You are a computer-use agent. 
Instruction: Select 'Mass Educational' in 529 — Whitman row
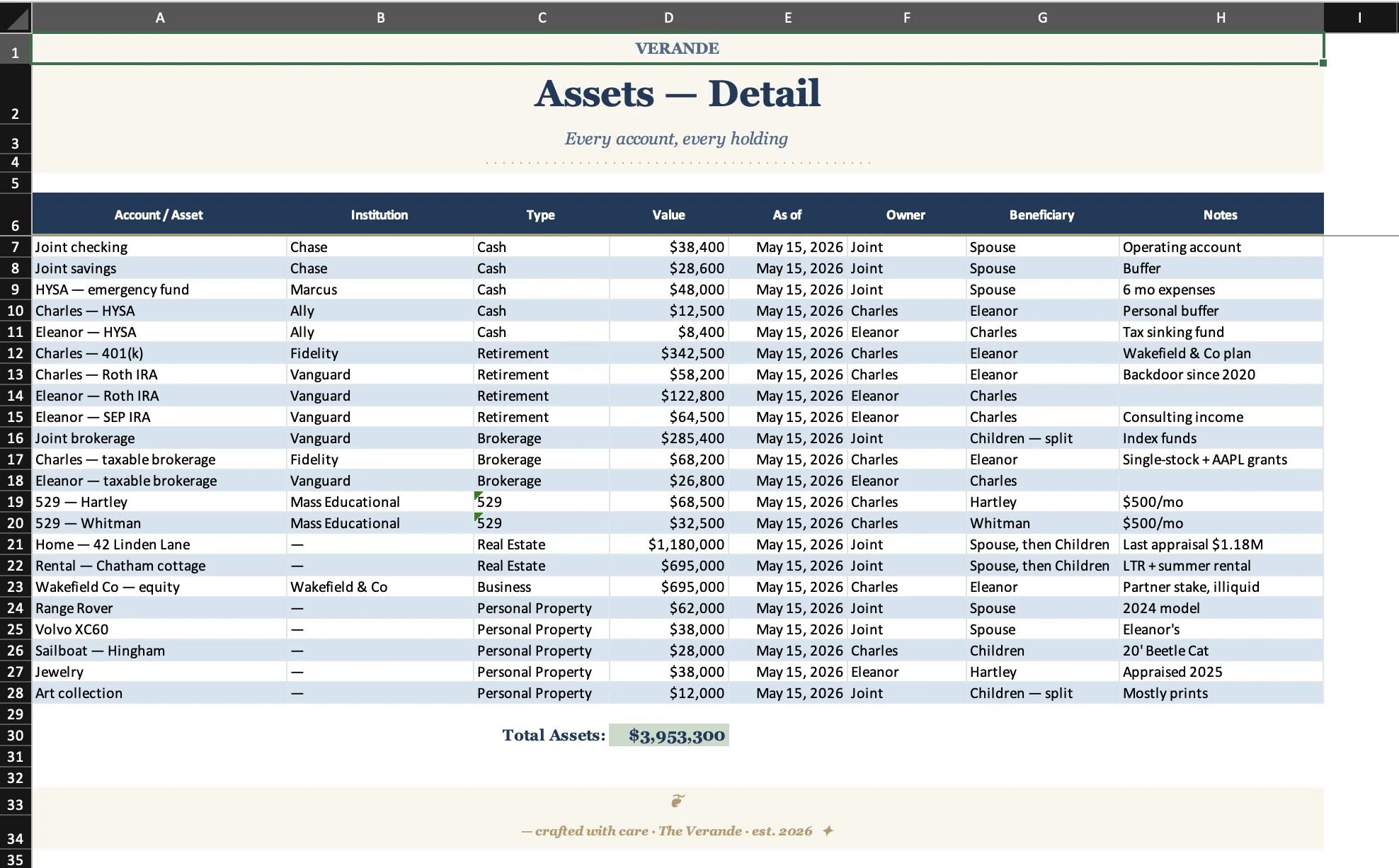380,523
